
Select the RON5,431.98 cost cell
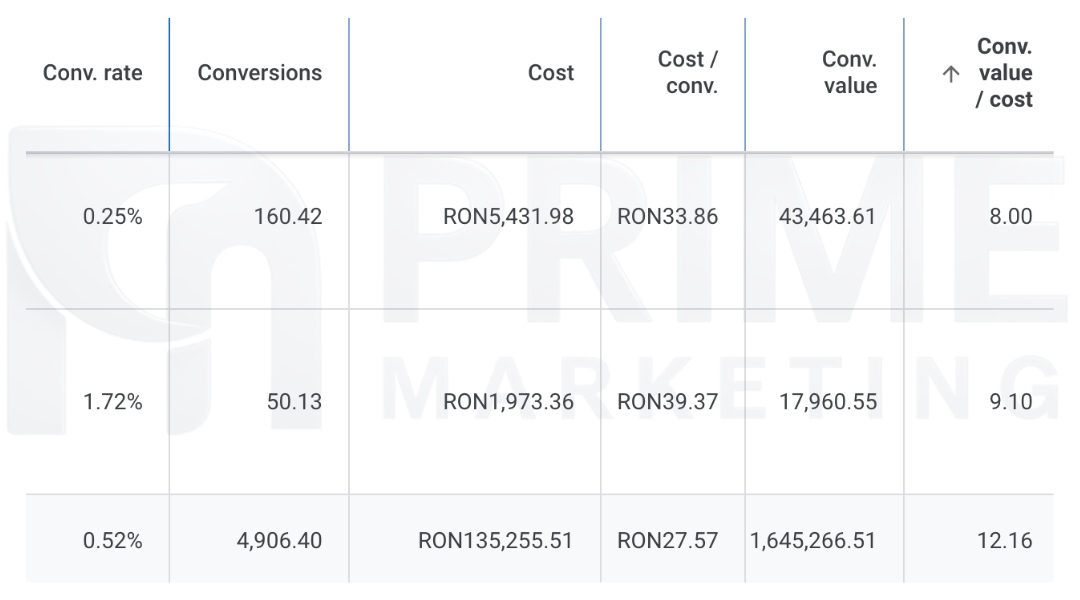pyautogui.click(x=509, y=217)
